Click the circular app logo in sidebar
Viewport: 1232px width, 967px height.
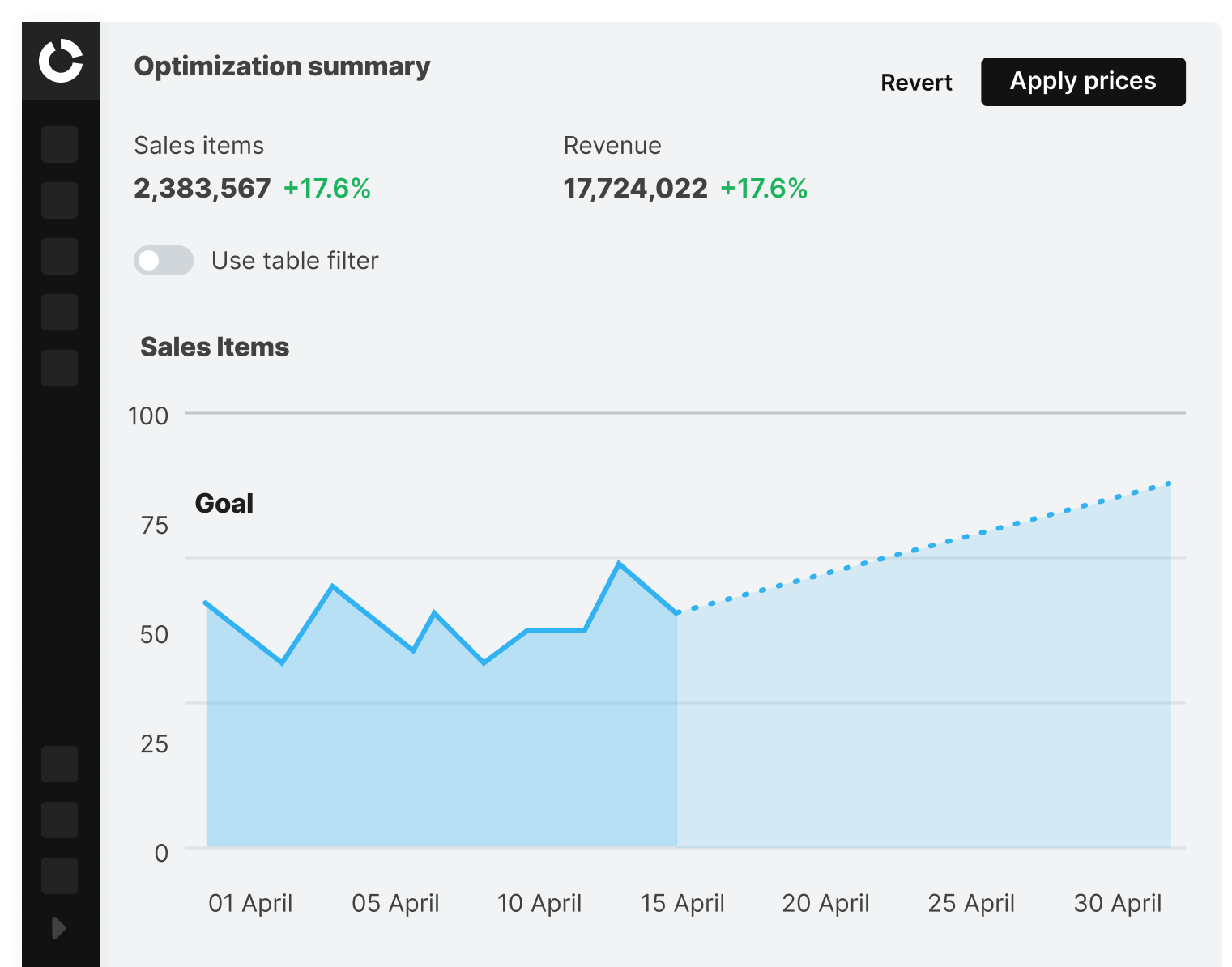61,61
